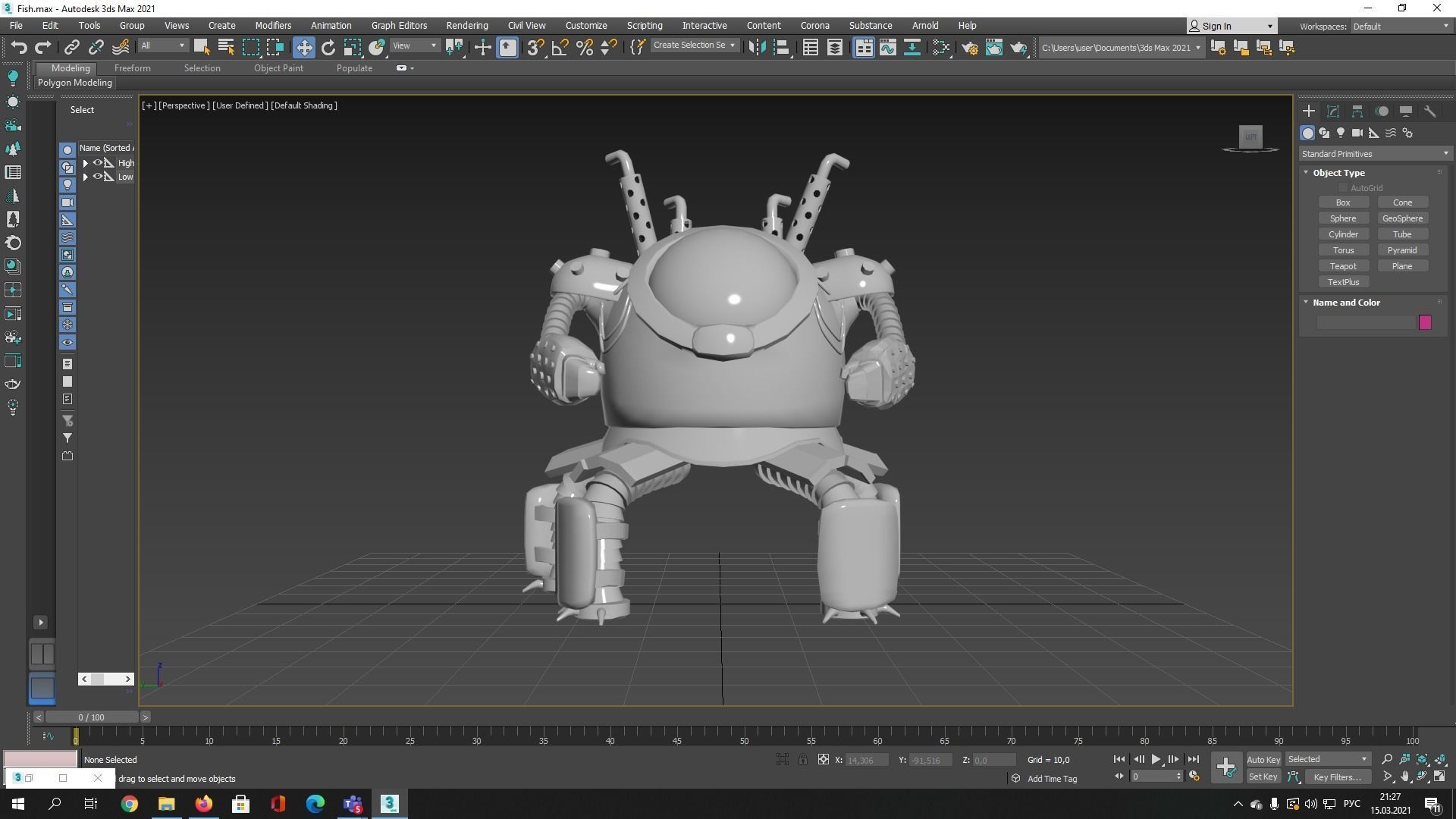Toggle the Angle Snap icon in the toolbar
Image resolution: width=1456 pixels, height=819 pixels.
pyautogui.click(x=560, y=48)
